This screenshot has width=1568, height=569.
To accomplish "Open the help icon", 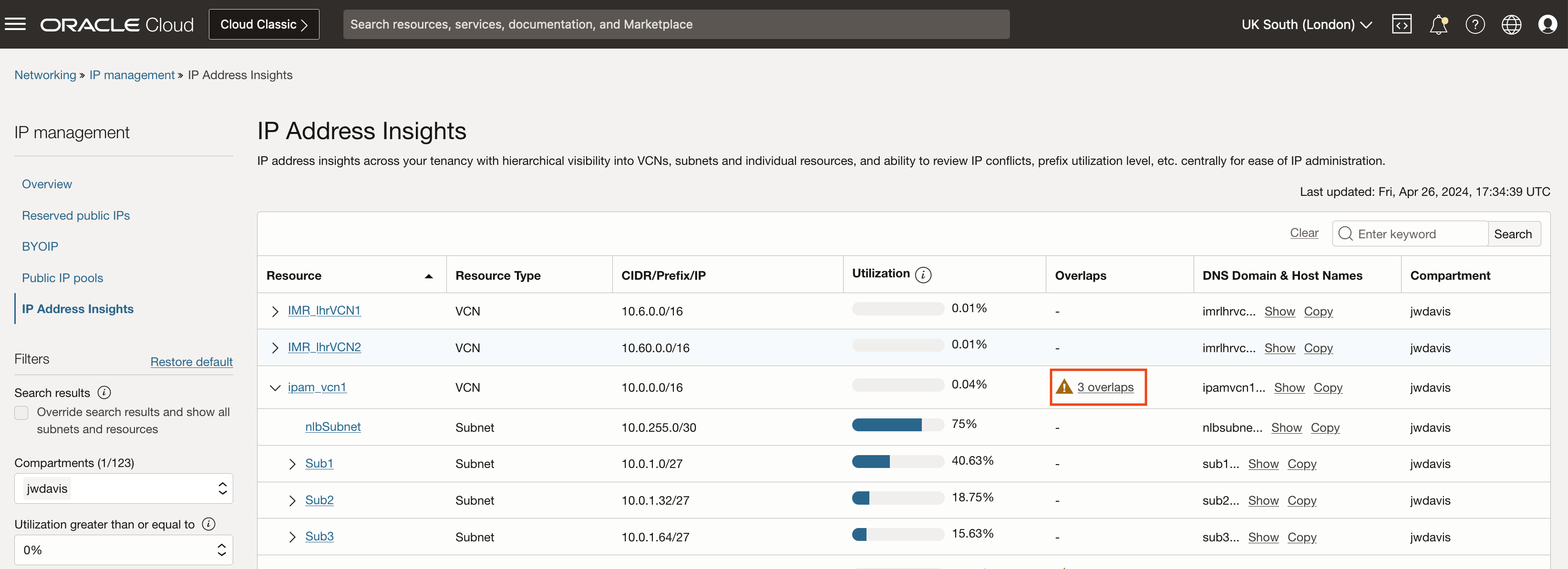I will [x=1475, y=24].
